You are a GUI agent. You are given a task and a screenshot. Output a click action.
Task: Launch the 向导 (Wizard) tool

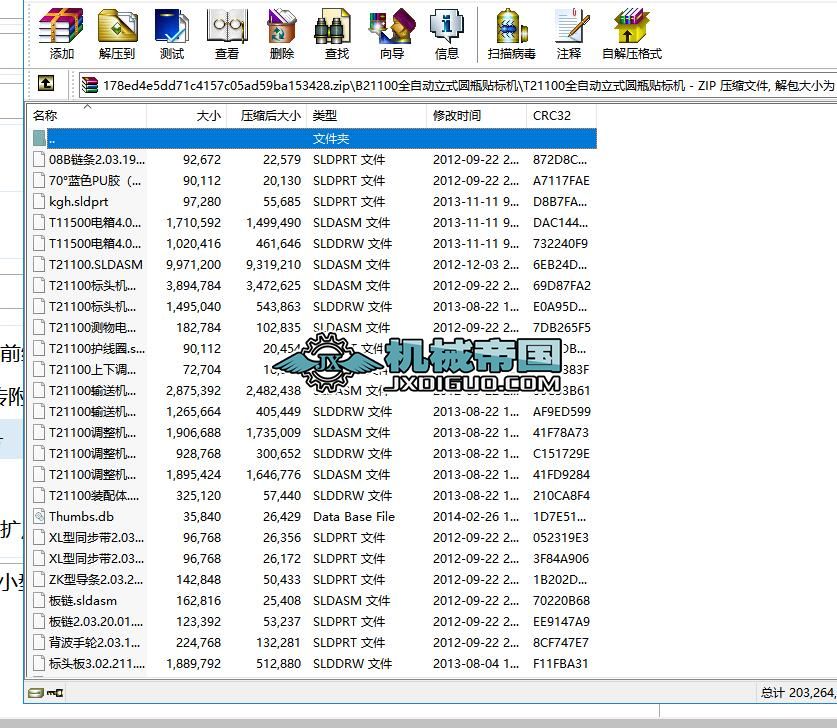coord(392,33)
